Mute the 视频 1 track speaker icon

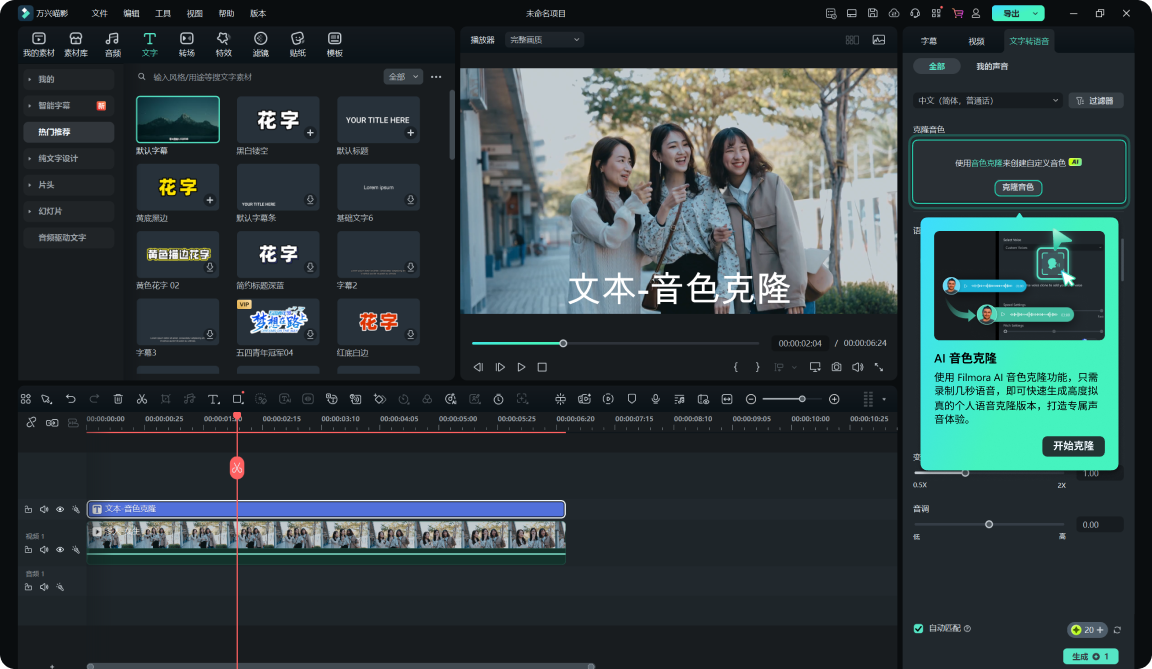point(44,550)
